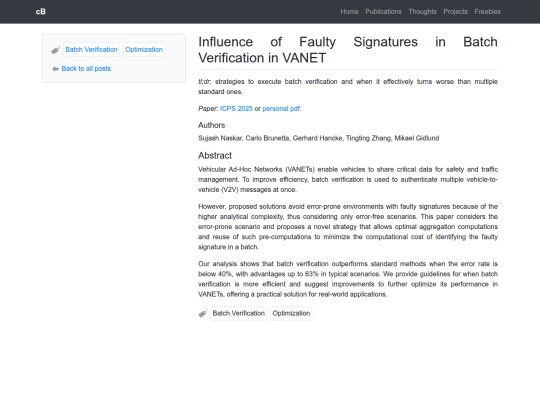The image size is (540, 405).
Task: Click the Authors heading
Action: 211,125
